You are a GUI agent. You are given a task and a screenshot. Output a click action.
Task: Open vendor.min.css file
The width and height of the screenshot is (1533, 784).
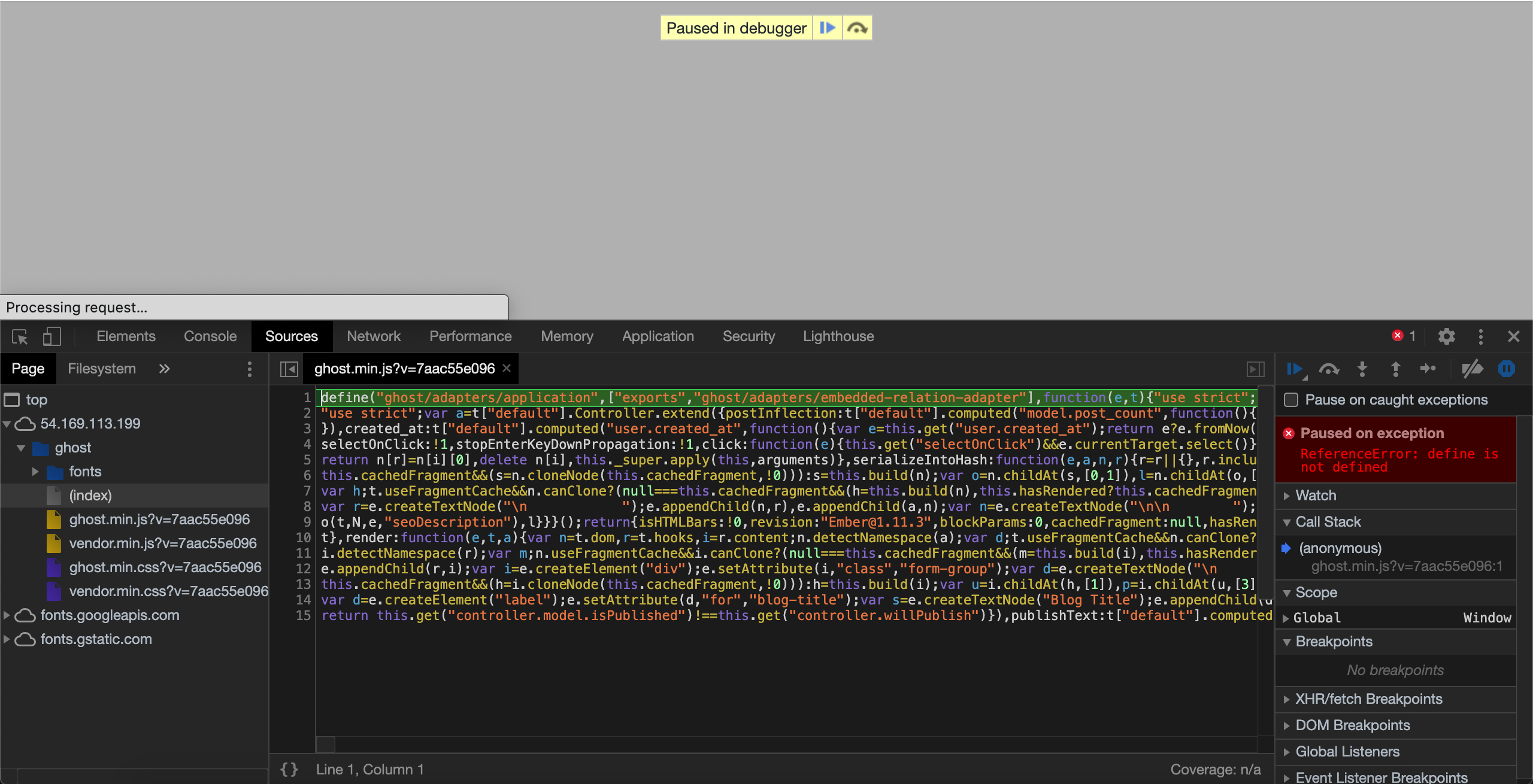pos(168,591)
